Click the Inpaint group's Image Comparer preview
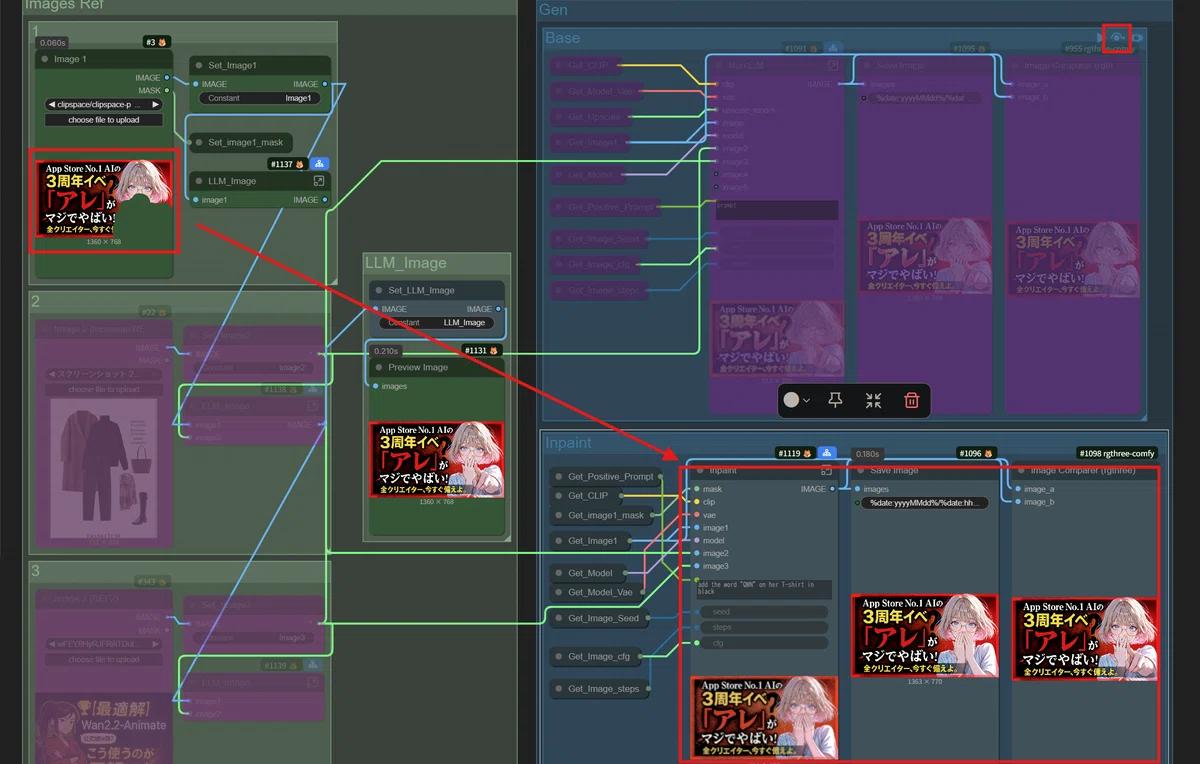This screenshot has width=1200, height=764. [1084, 639]
